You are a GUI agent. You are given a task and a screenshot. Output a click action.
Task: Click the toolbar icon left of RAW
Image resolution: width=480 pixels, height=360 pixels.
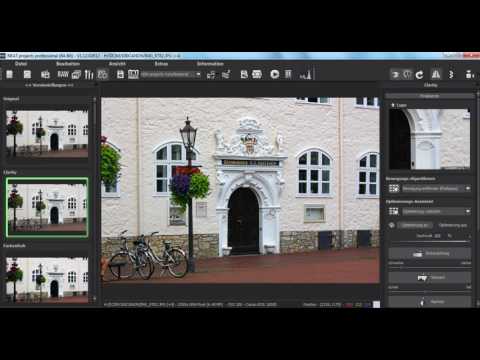(x=45, y=74)
